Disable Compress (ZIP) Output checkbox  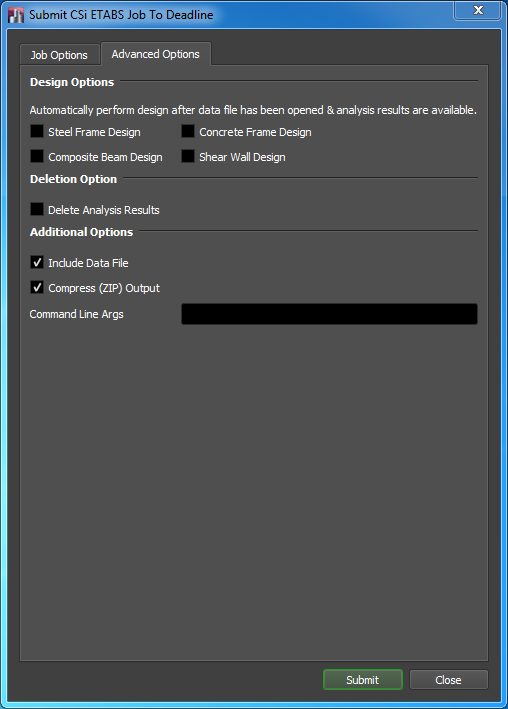37,287
